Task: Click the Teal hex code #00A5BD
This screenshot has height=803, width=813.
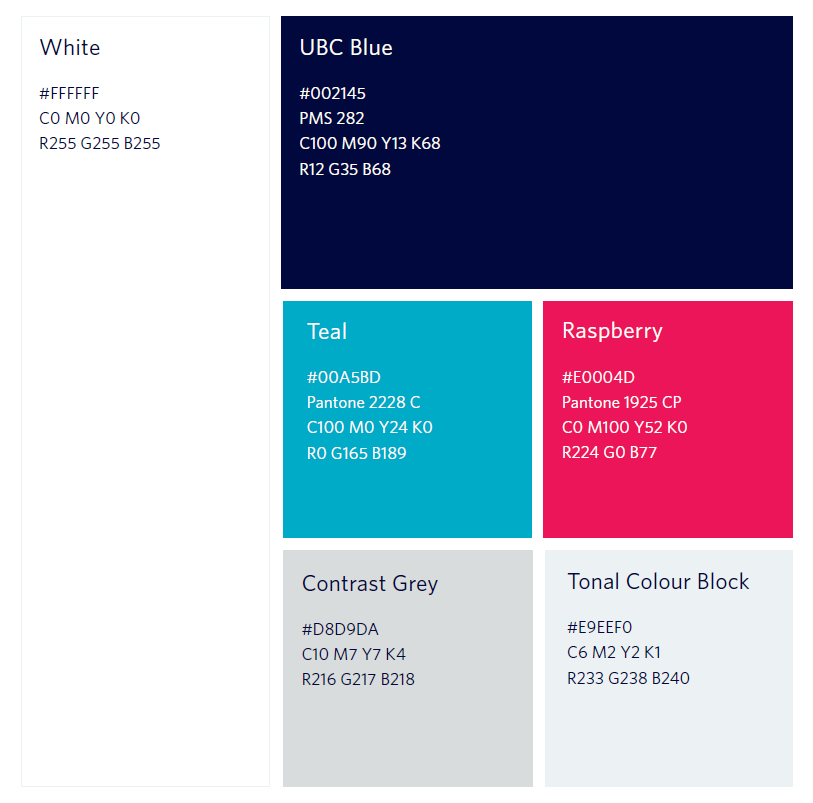Action: pos(344,377)
